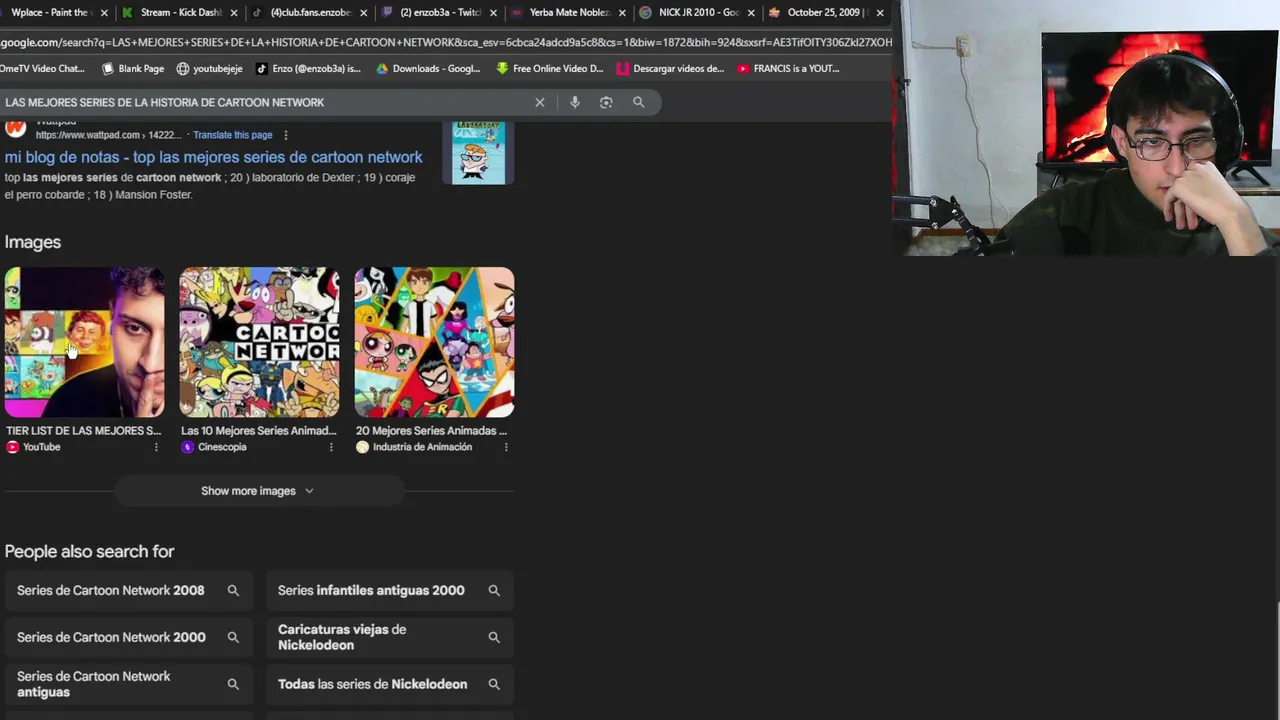Open the Downloads - Google Drive bookmark
Screen dimensions: 1280x720
tap(428, 69)
